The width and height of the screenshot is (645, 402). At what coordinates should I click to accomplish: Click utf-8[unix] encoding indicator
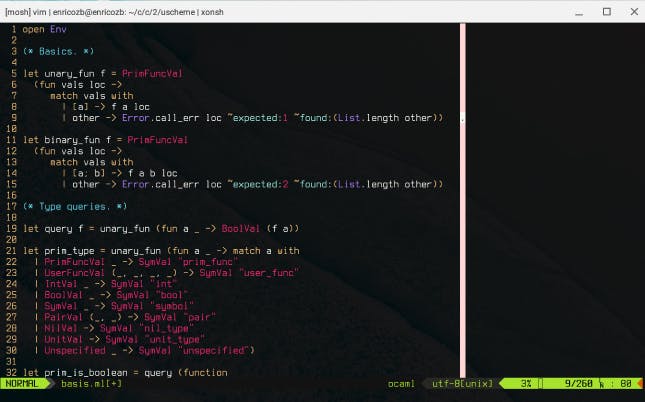462,383
